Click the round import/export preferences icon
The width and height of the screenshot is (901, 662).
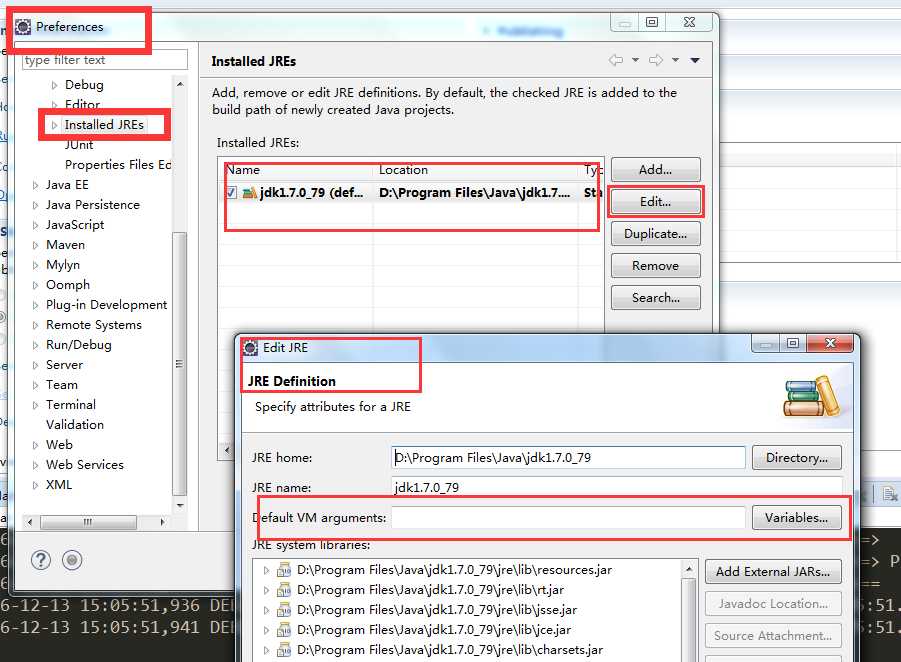(72, 560)
